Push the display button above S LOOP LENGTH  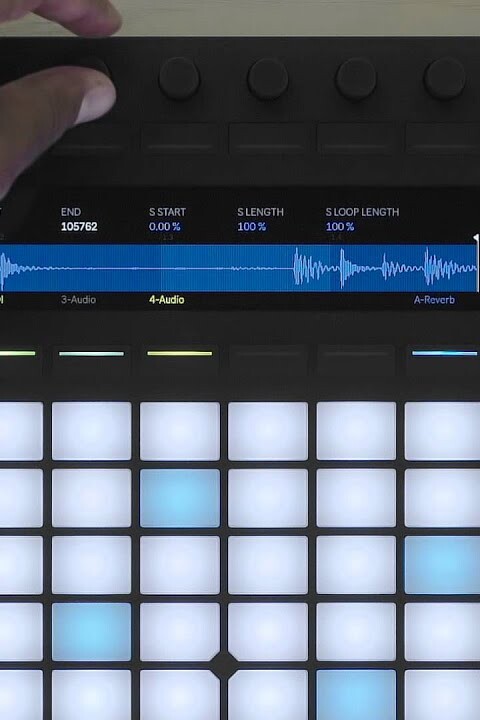[x=356, y=138]
